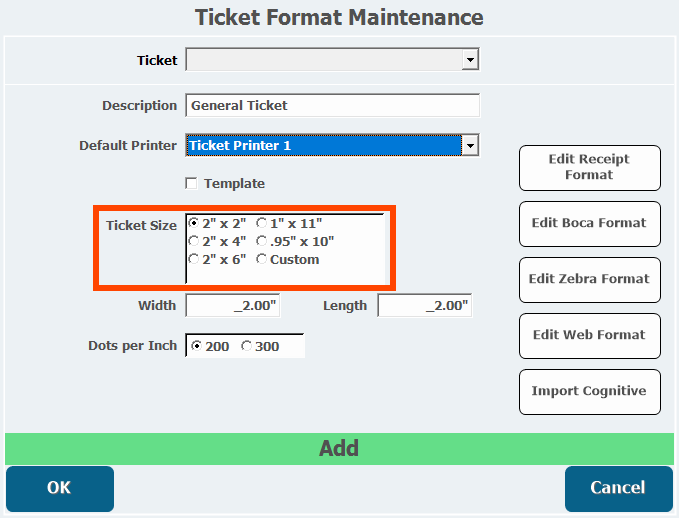Click the Width input field
679x518 pixels.
click(231, 306)
